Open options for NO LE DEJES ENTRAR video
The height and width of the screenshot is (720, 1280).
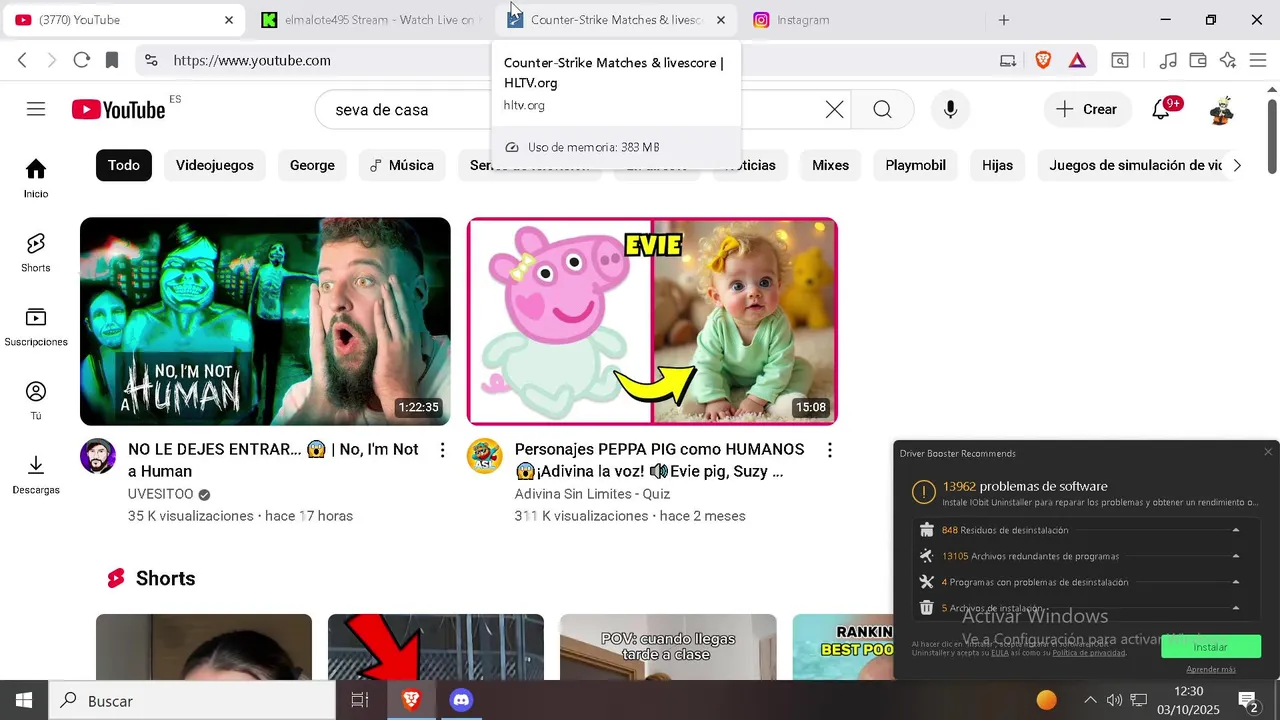(x=443, y=450)
